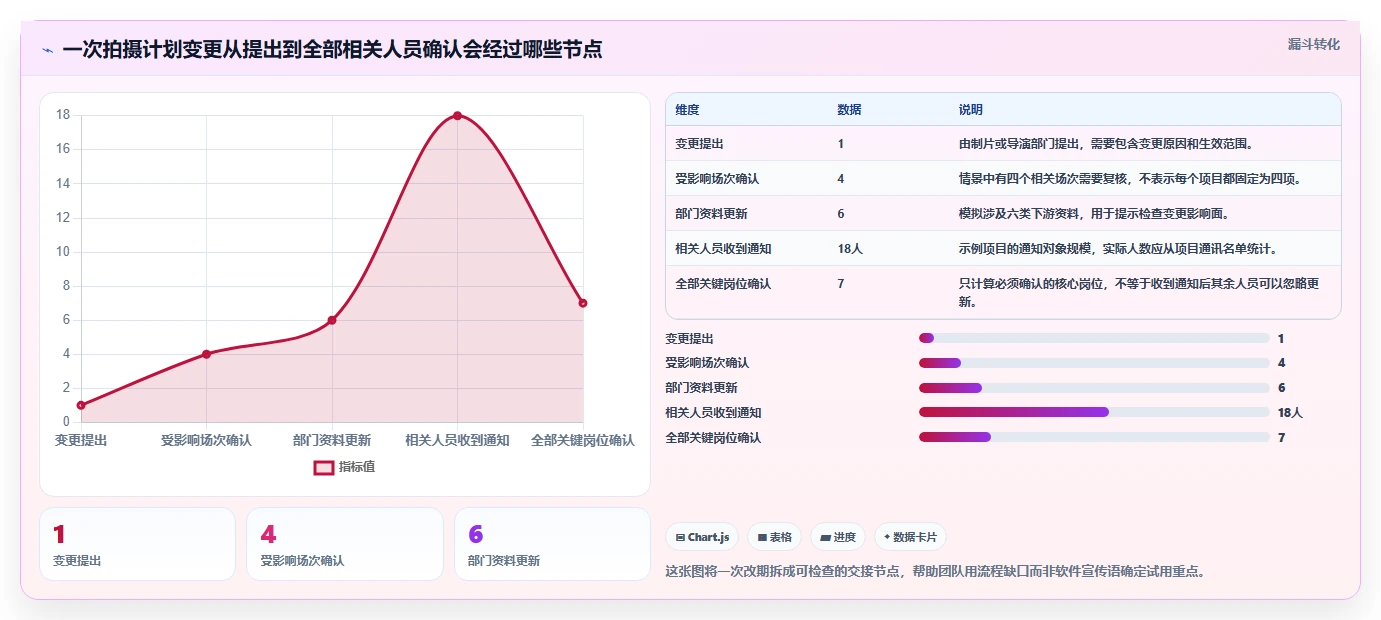Screen dimensions: 1381x620
Task: Click the footer caption starting 这张图将一次改期
Action: pyautogui.click(x=935, y=572)
